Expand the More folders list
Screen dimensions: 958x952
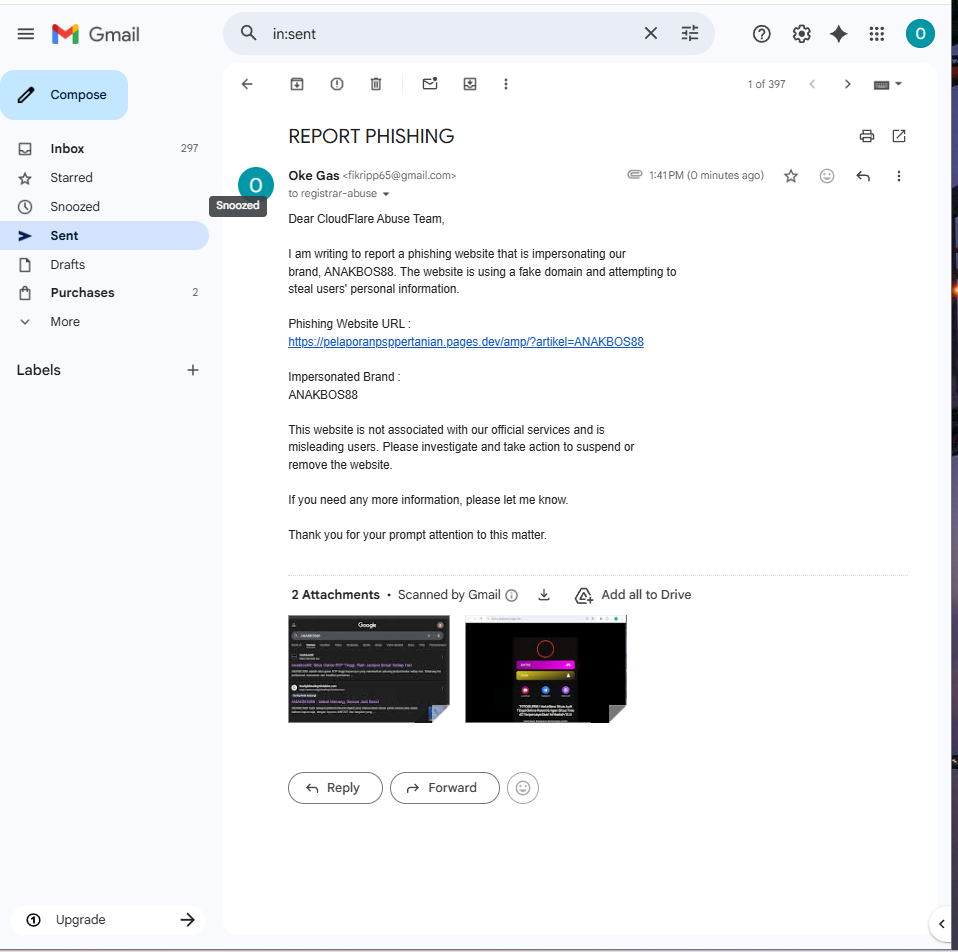104,321
